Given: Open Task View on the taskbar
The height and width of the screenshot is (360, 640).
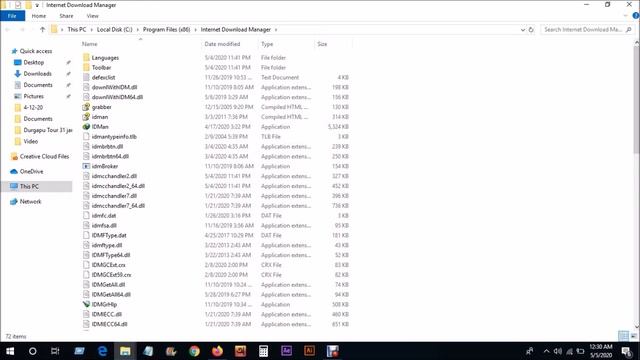Looking at the screenshot, I should 55,351.
